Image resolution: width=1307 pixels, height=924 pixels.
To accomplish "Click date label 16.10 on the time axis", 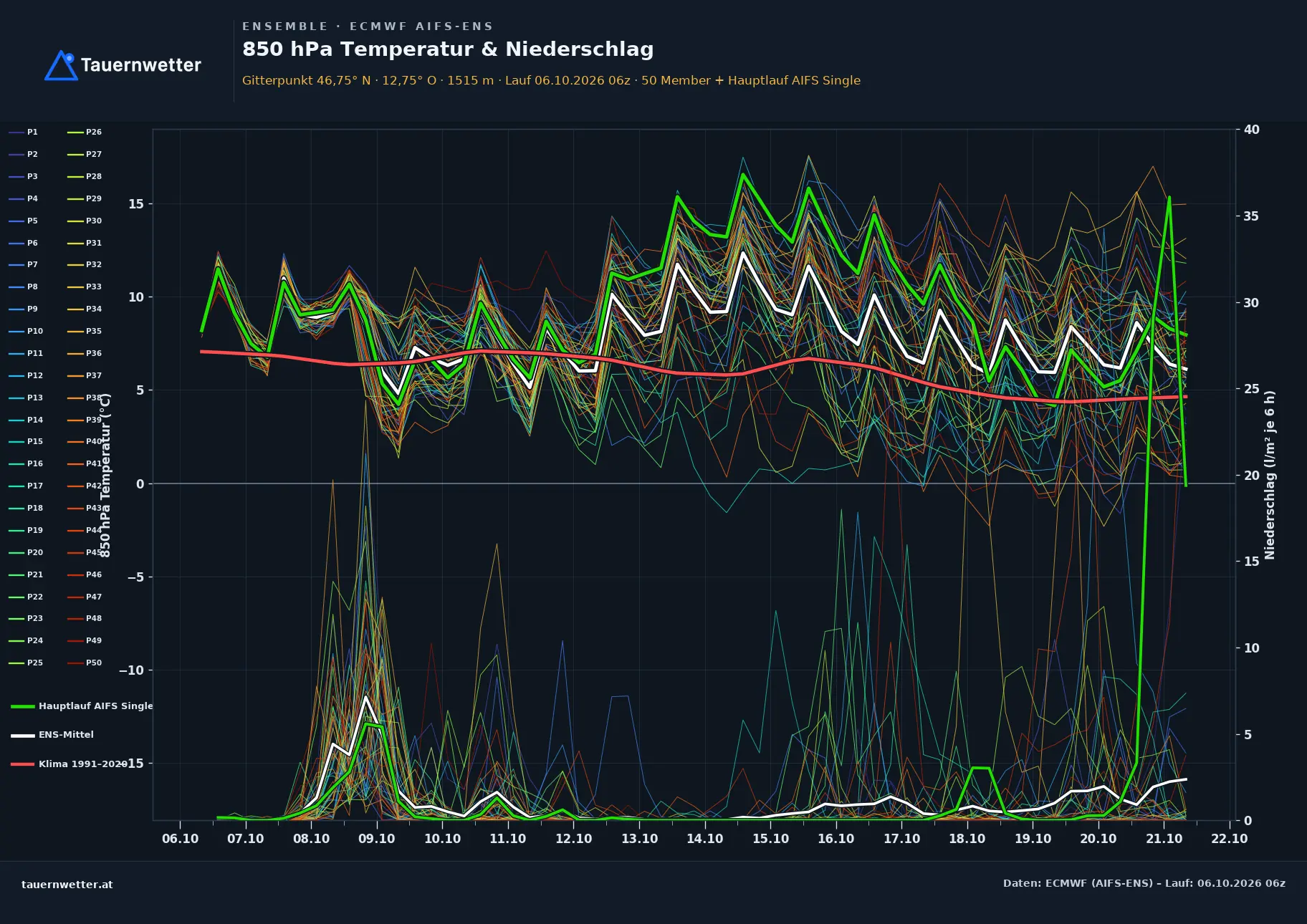I will point(836,839).
